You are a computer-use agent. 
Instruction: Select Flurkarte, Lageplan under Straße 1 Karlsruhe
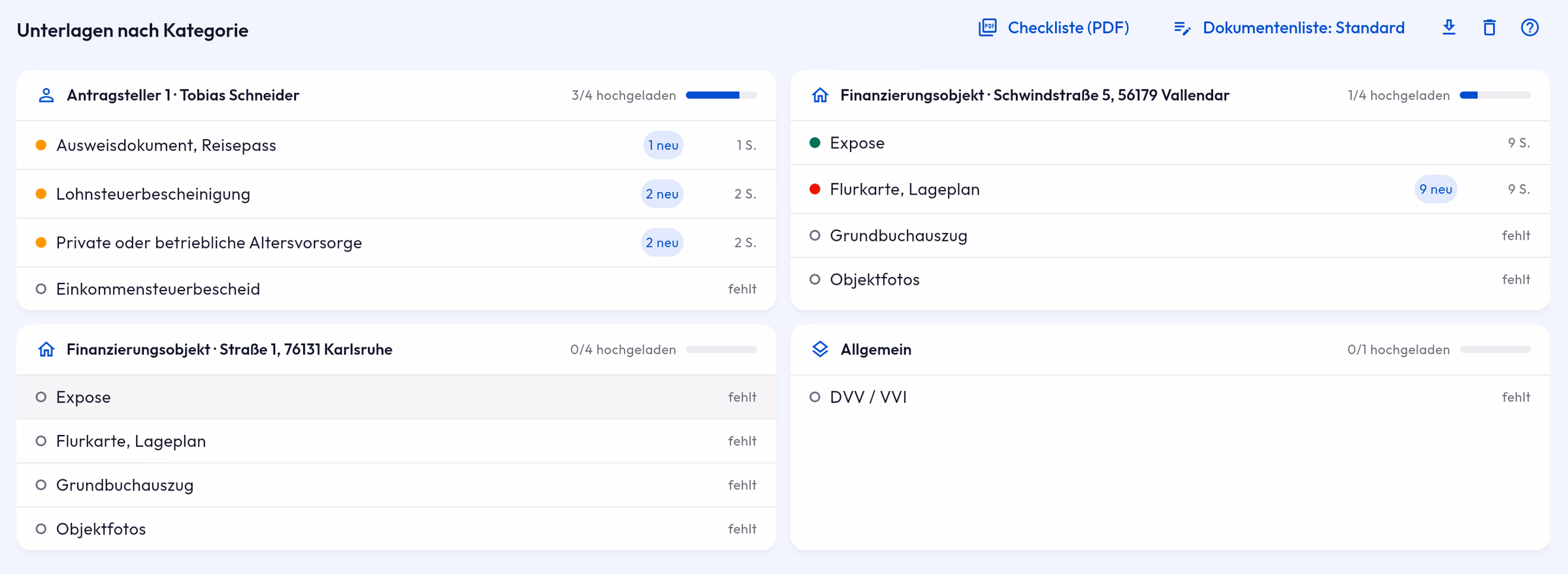point(396,441)
